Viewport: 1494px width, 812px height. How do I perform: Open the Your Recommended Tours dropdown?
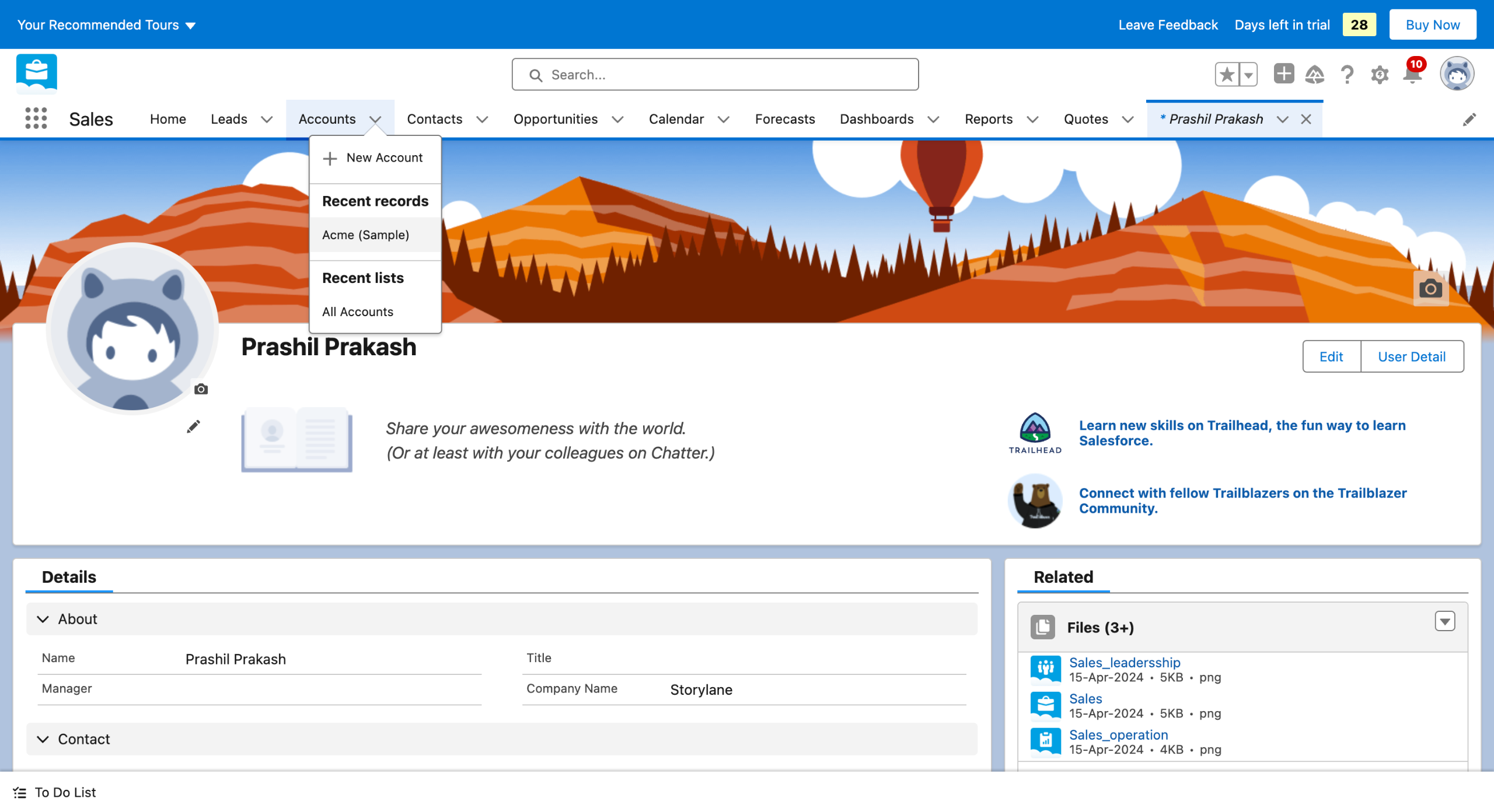107,24
